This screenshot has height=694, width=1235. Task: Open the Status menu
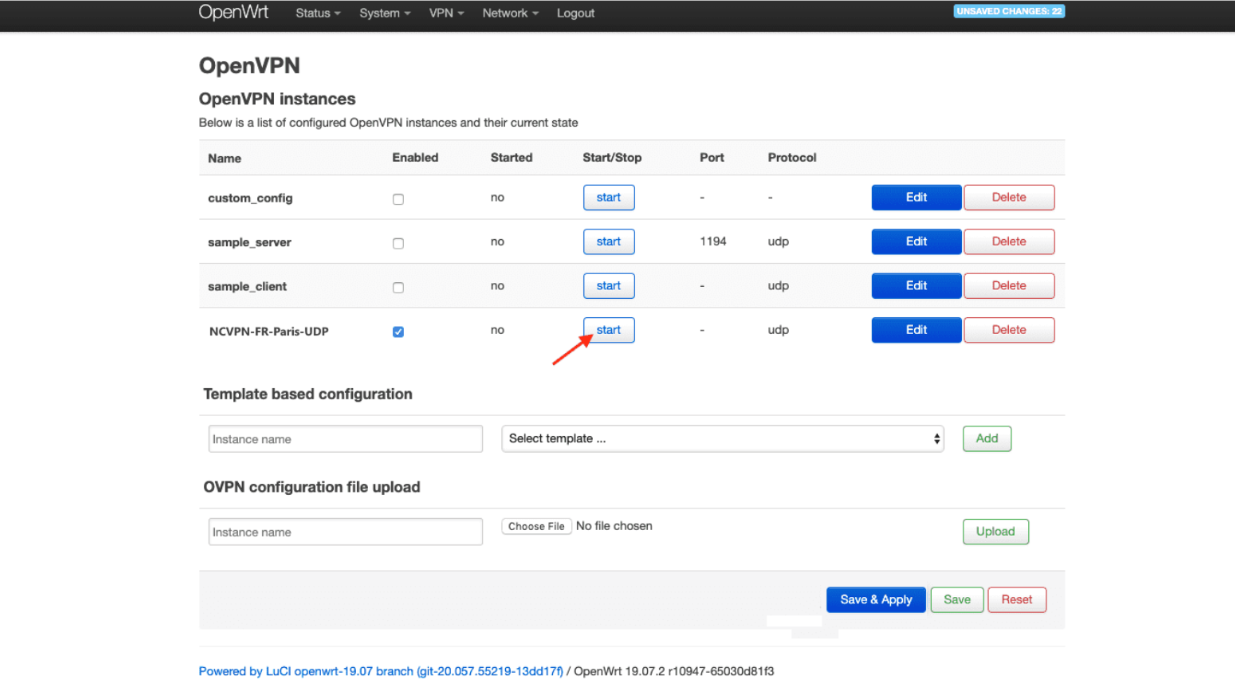click(318, 13)
